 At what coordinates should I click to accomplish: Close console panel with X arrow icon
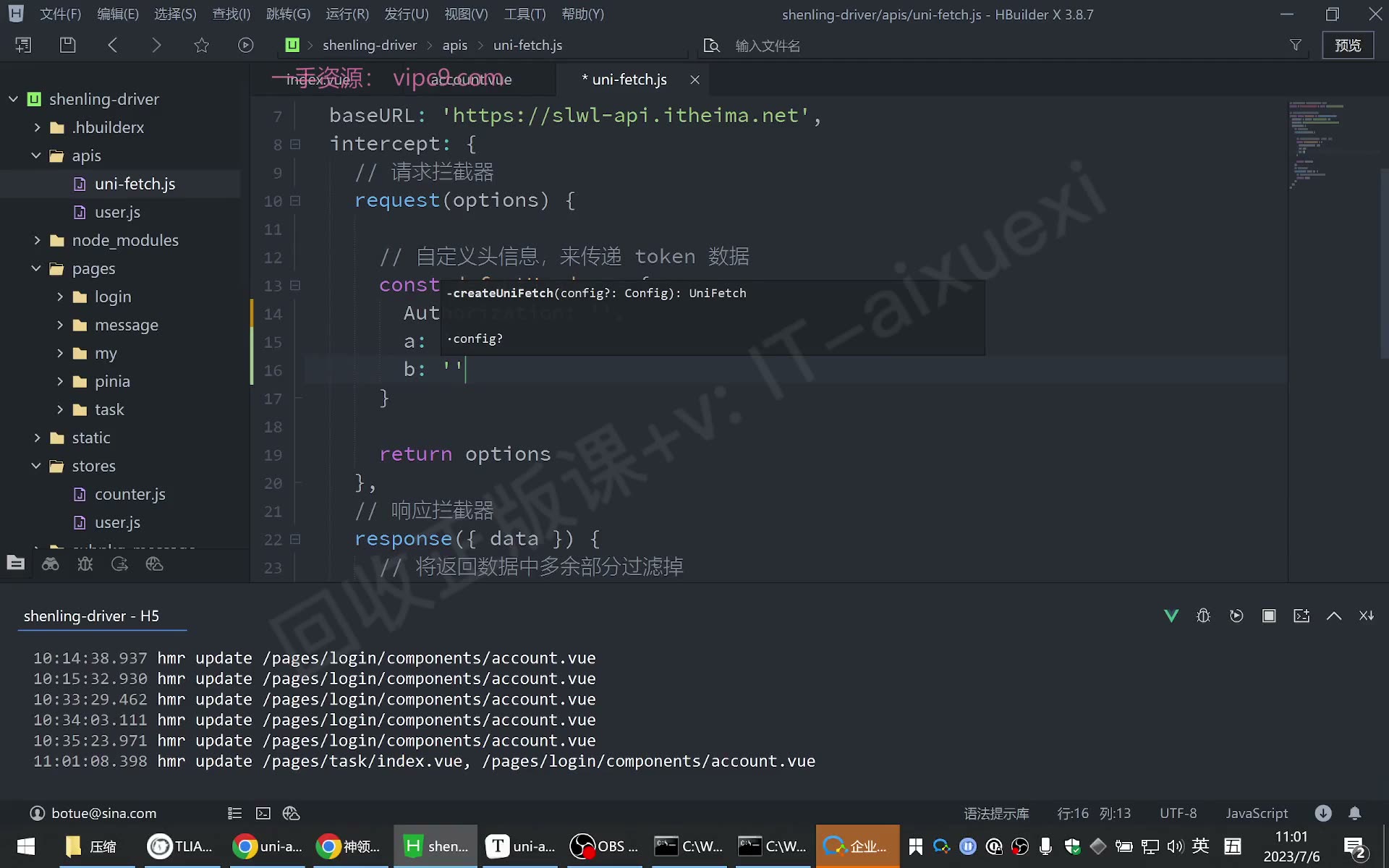1367,616
